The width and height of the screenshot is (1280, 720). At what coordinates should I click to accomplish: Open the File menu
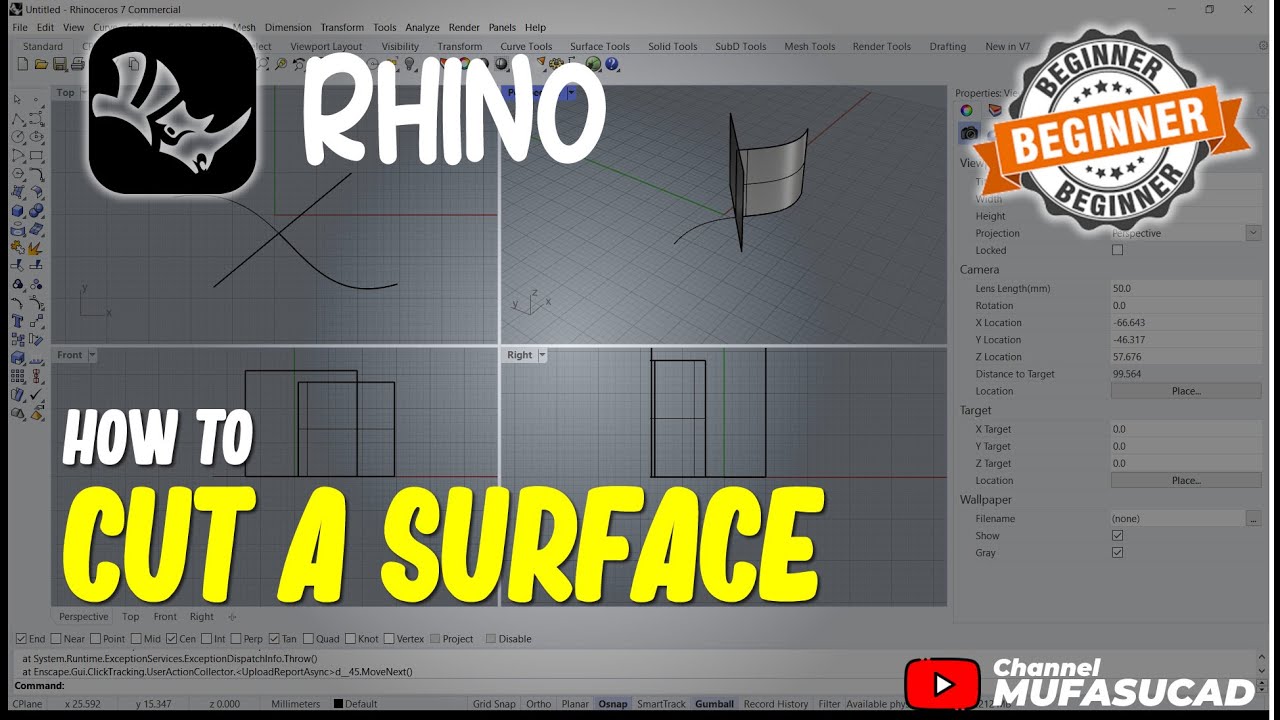click(20, 27)
